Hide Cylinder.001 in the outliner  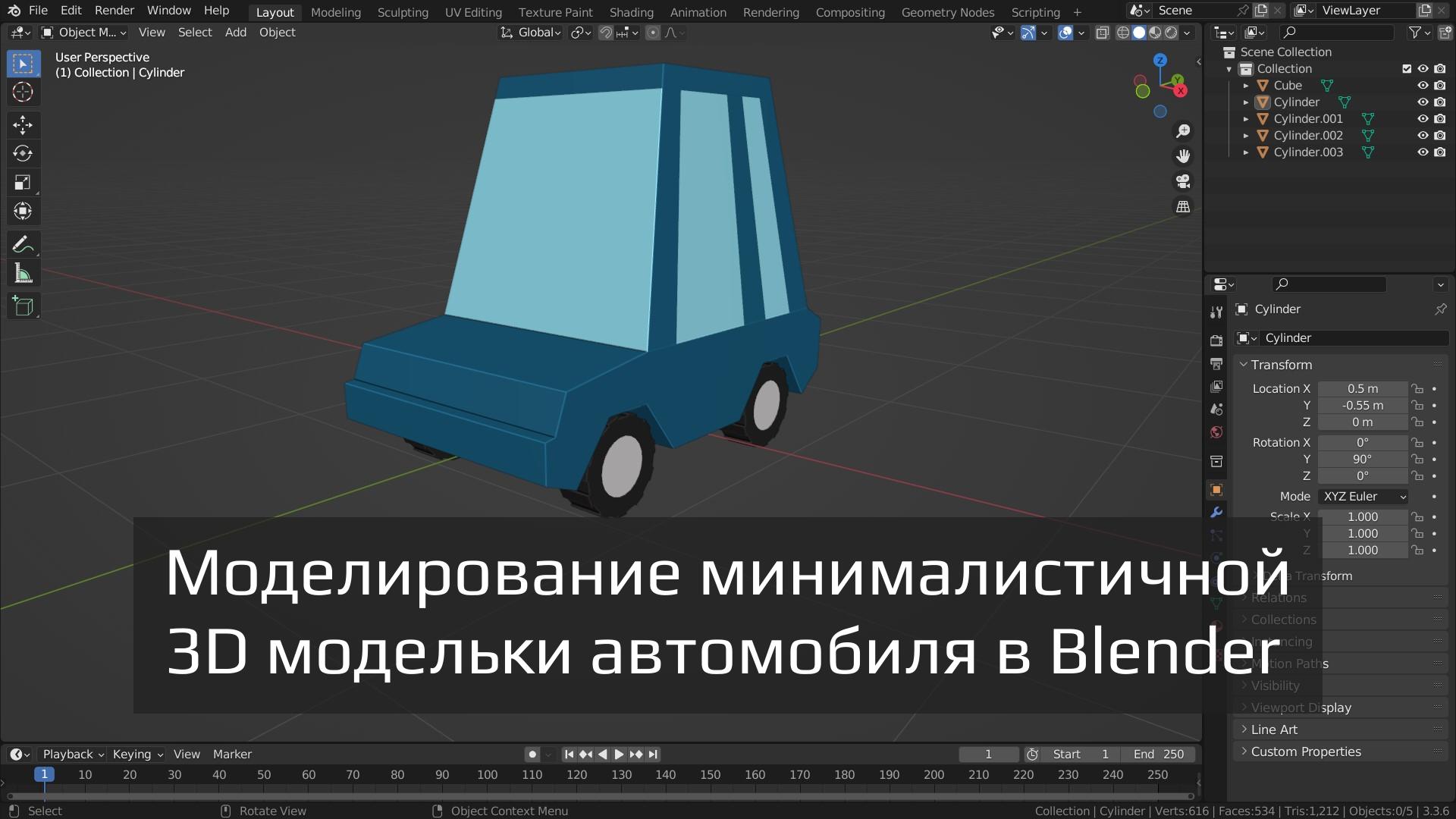[x=1423, y=118]
